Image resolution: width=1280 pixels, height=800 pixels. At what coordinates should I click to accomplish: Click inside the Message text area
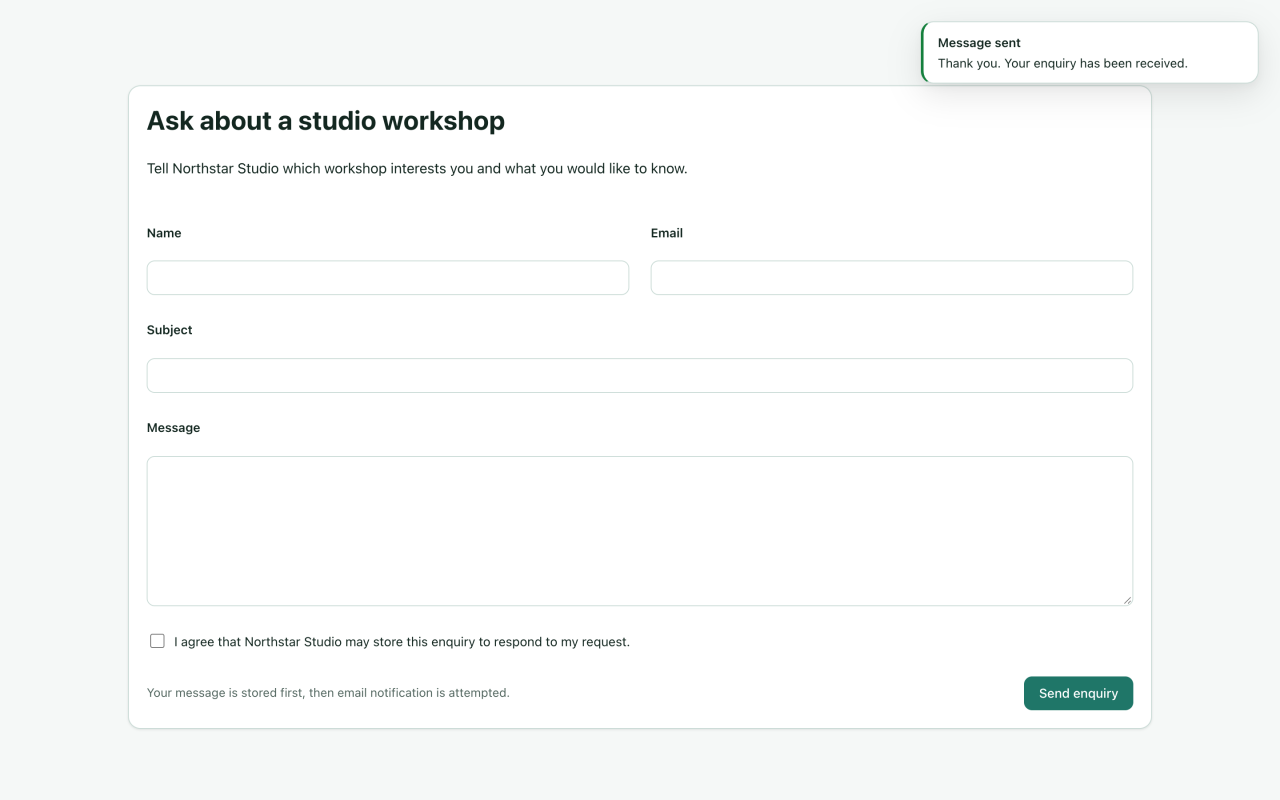pyautogui.click(x=640, y=531)
